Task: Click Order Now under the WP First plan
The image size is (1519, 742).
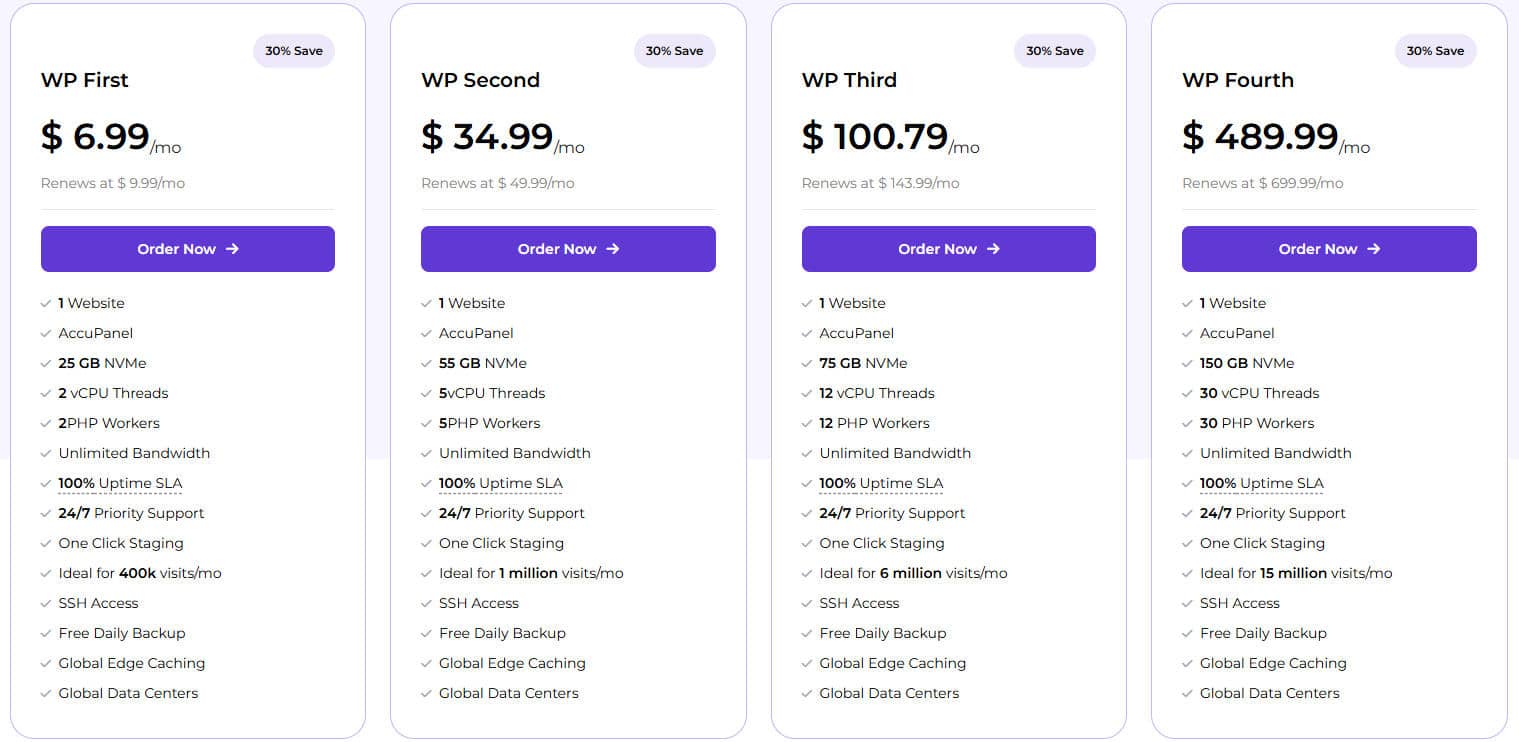Action: [x=187, y=249]
